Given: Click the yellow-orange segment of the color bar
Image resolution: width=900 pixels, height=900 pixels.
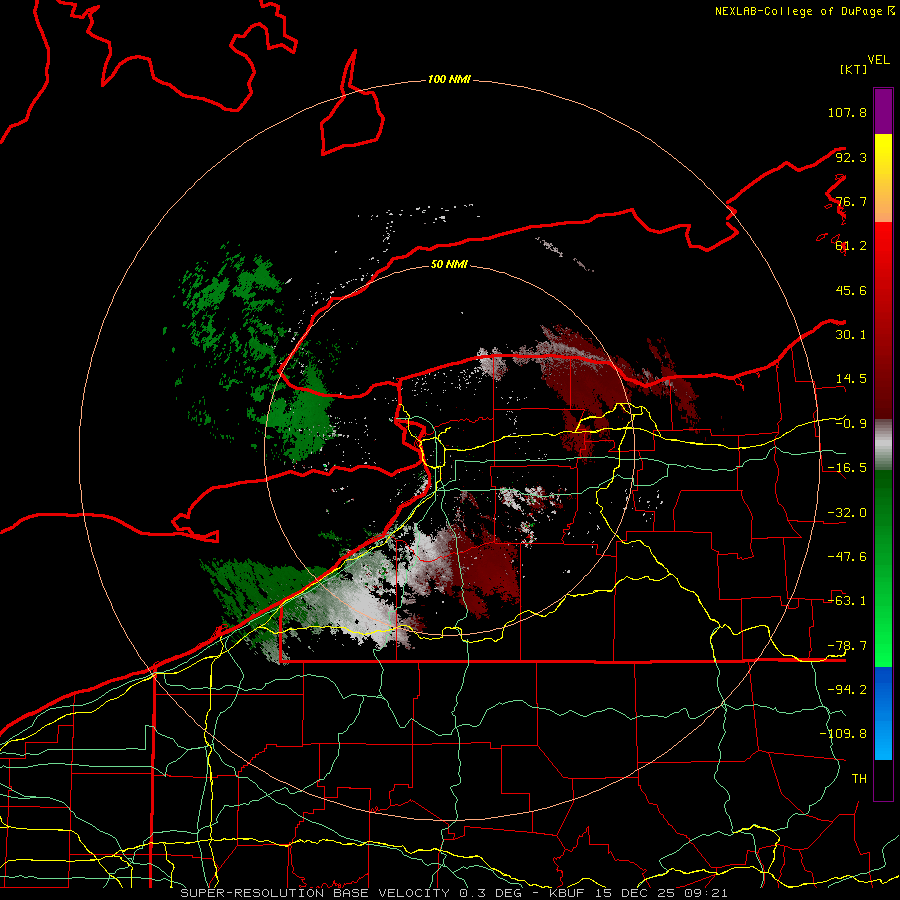Looking at the screenshot, I should (x=883, y=178).
